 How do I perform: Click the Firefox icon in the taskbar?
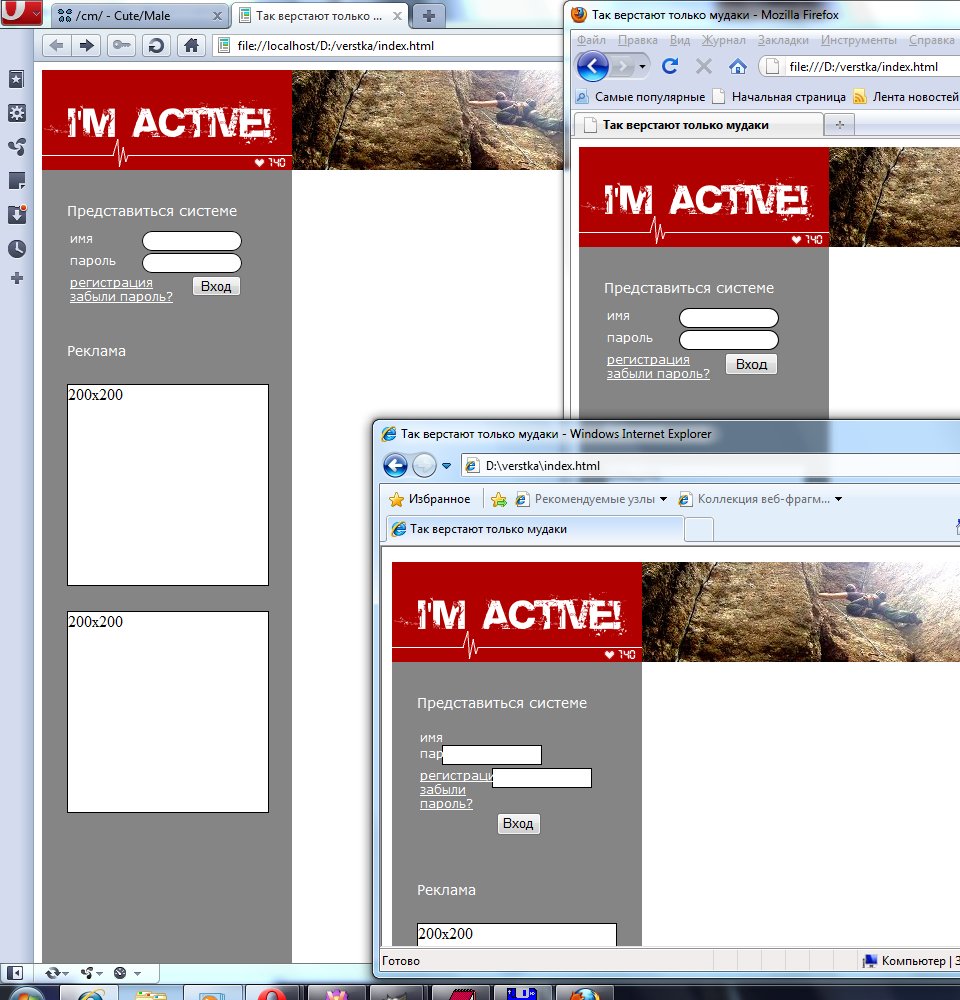click(x=585, y=992)
